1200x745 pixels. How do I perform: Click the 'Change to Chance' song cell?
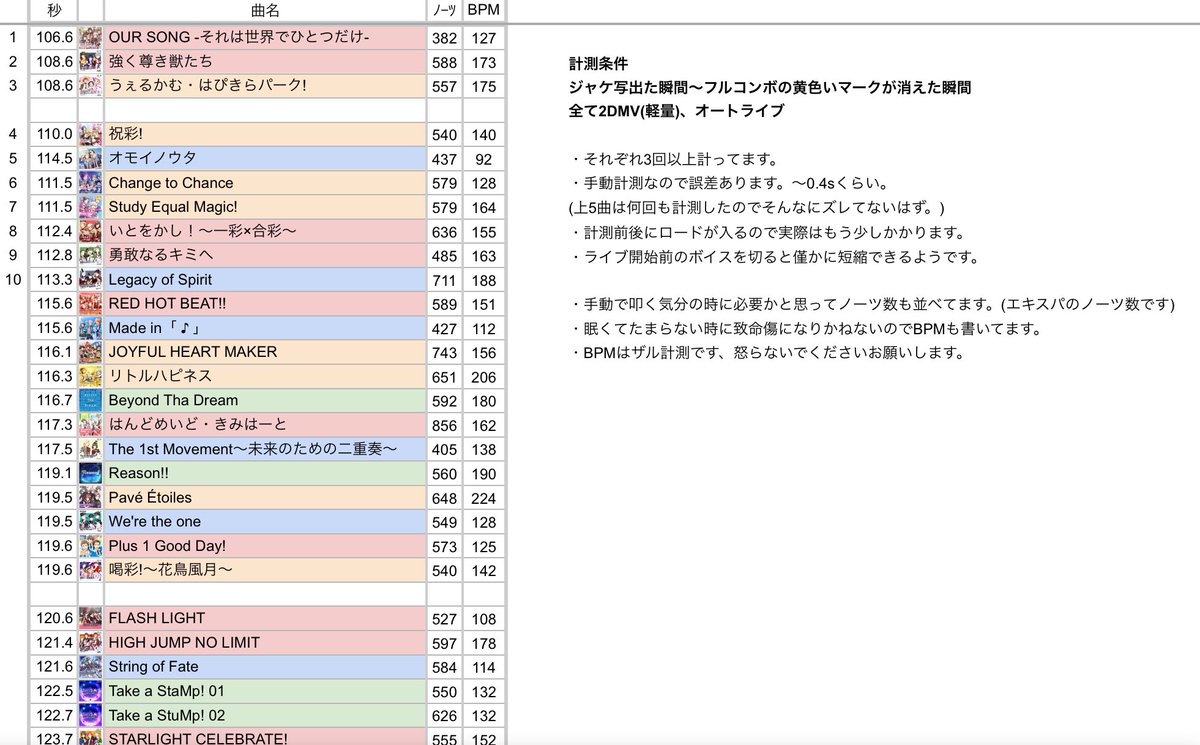(x=265, y=182)
